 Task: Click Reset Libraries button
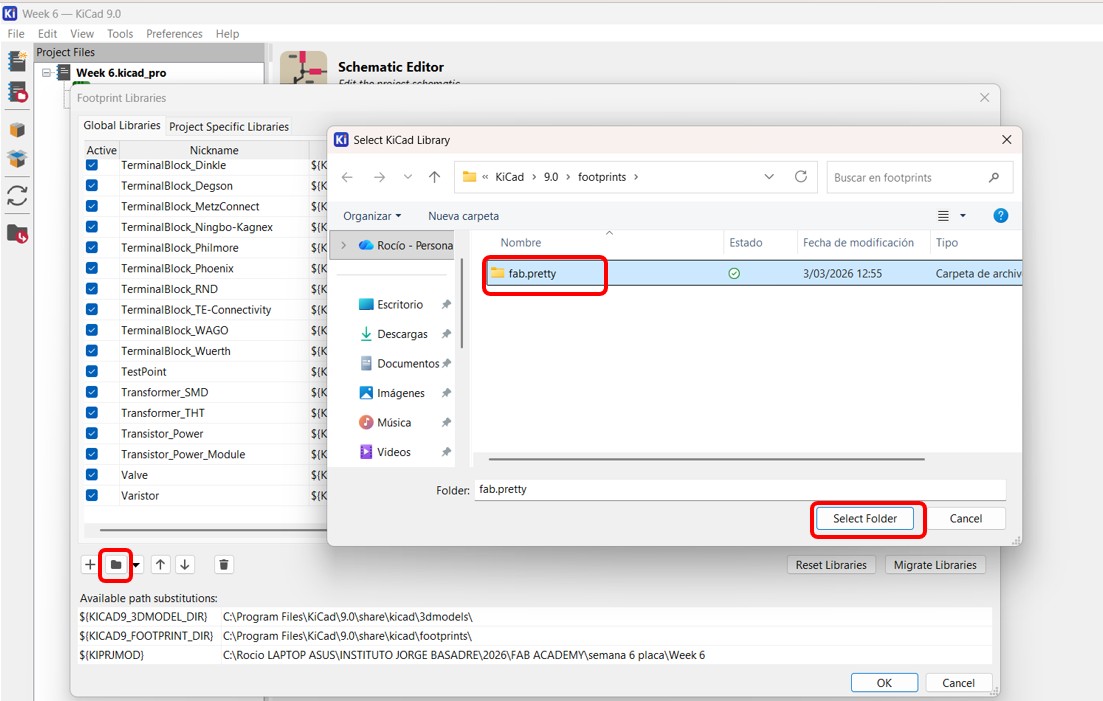(831, 565)
